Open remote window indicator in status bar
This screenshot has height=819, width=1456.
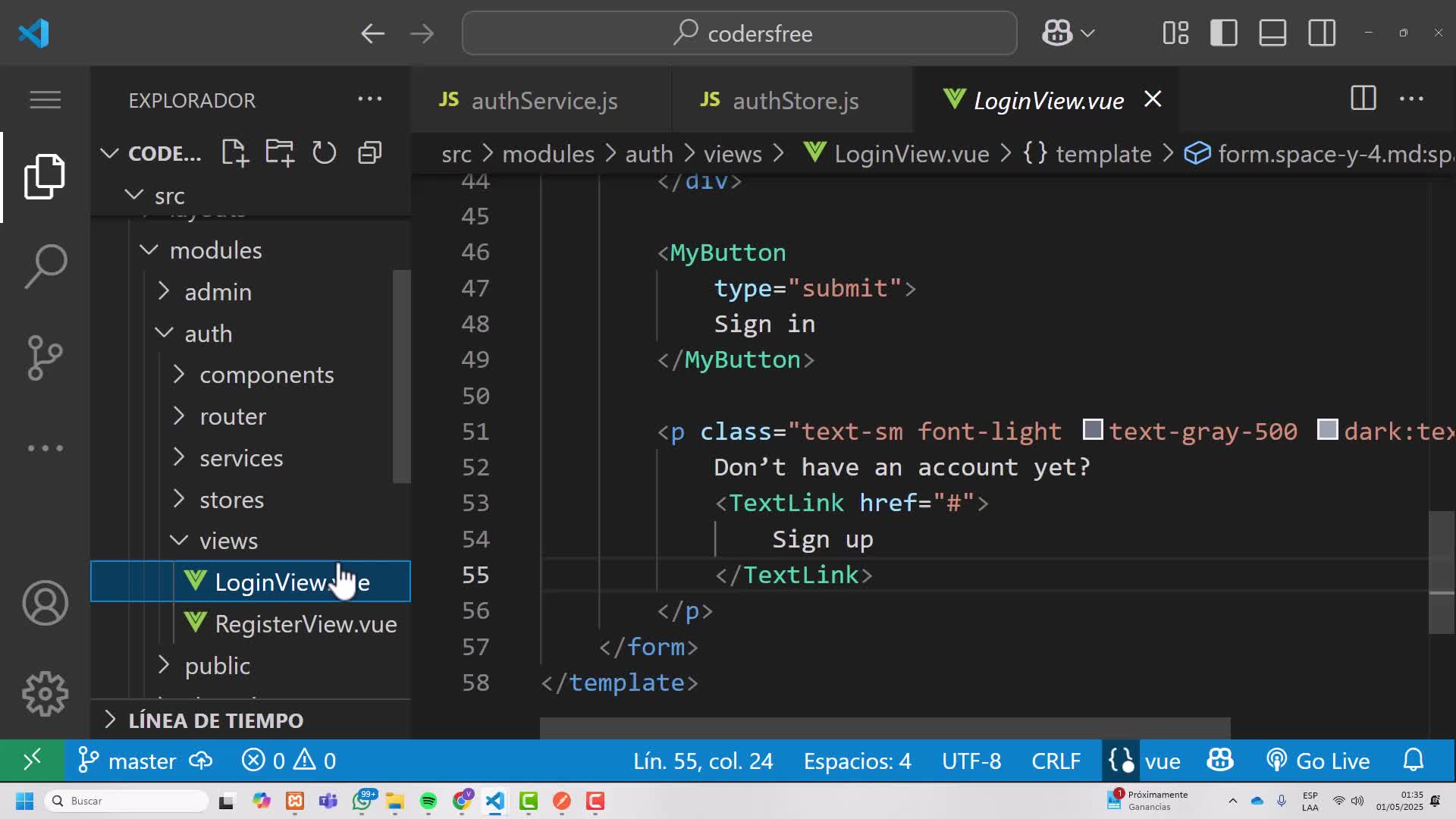(32, 761)
